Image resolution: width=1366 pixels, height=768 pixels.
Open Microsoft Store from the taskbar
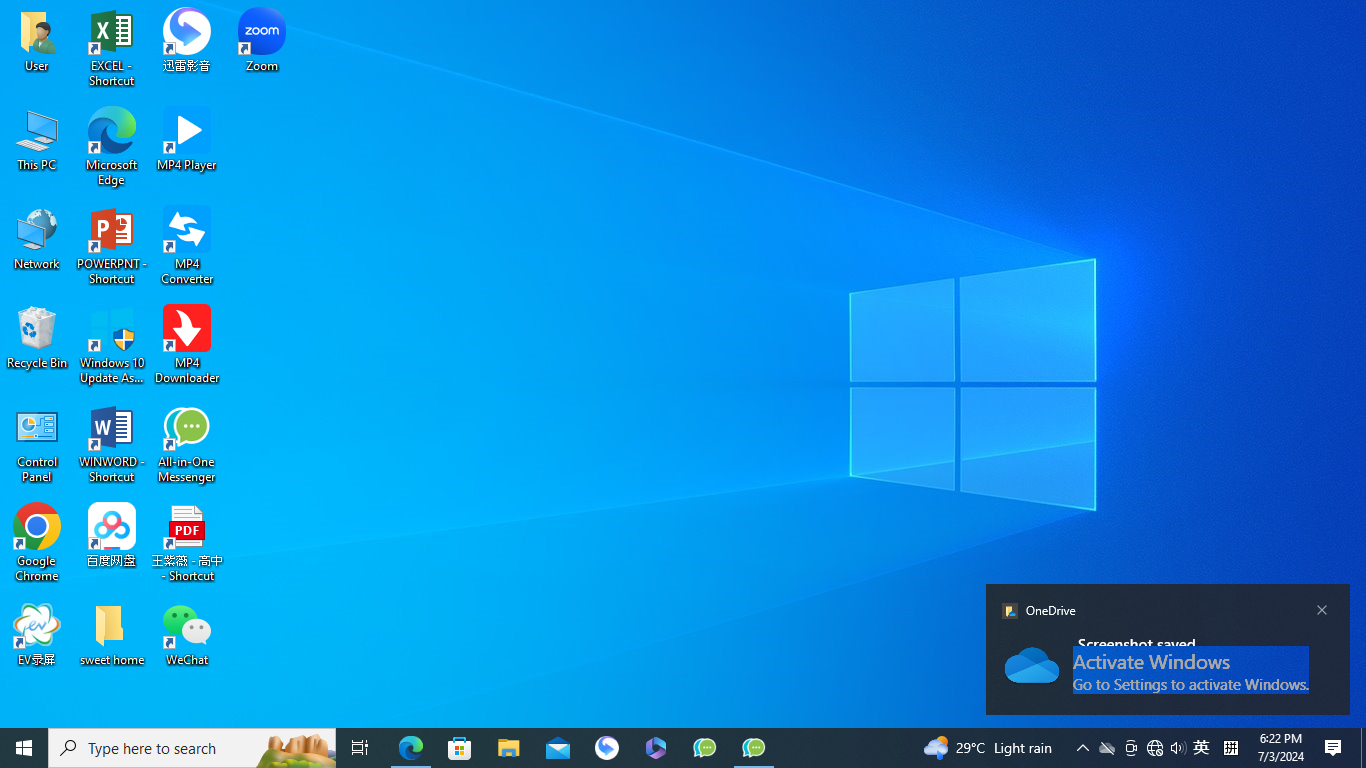click(460, 748)
